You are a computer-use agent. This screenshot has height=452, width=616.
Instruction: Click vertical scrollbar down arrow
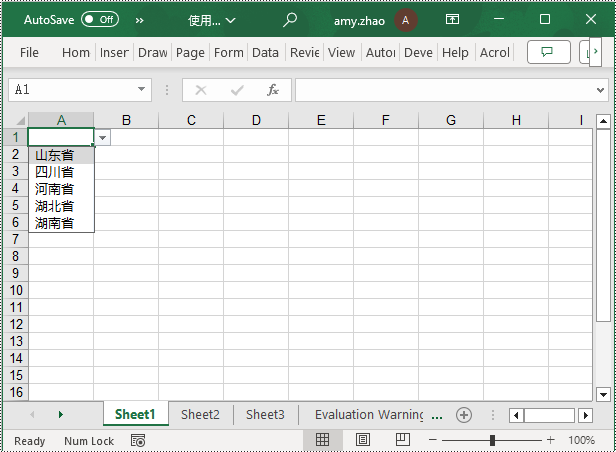pyautogui.click(x=603, y=394)
